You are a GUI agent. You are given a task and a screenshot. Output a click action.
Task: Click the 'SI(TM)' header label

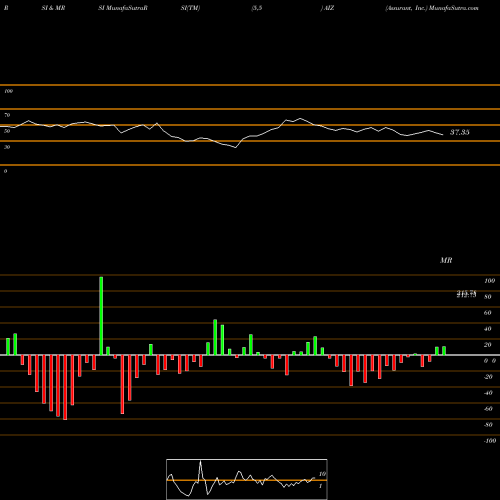point(190,8)
